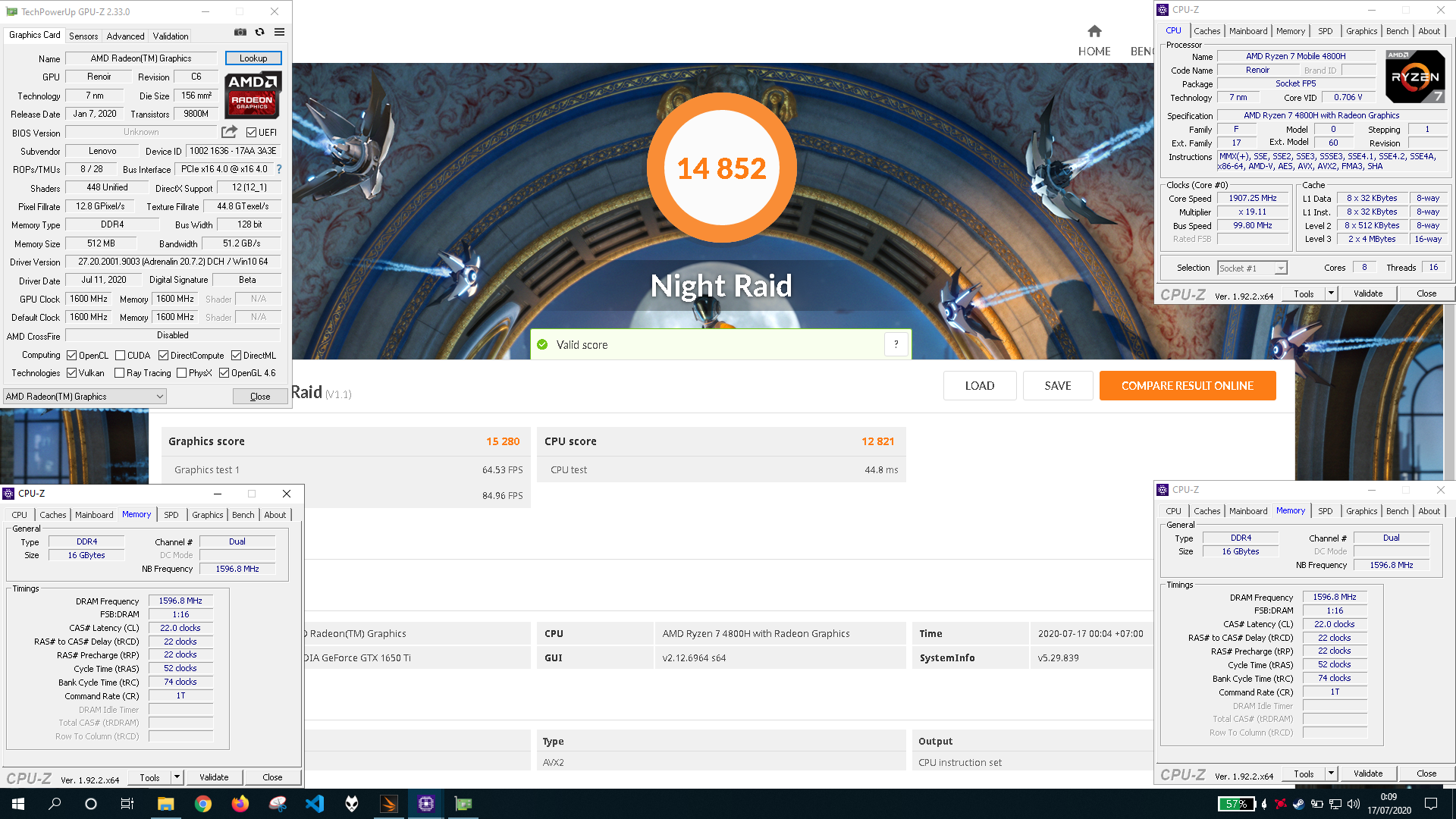Open Mainboard tab in bottom-left CPU-Z
Viewport: 1456px width, 819px height.
click(94, 515)
